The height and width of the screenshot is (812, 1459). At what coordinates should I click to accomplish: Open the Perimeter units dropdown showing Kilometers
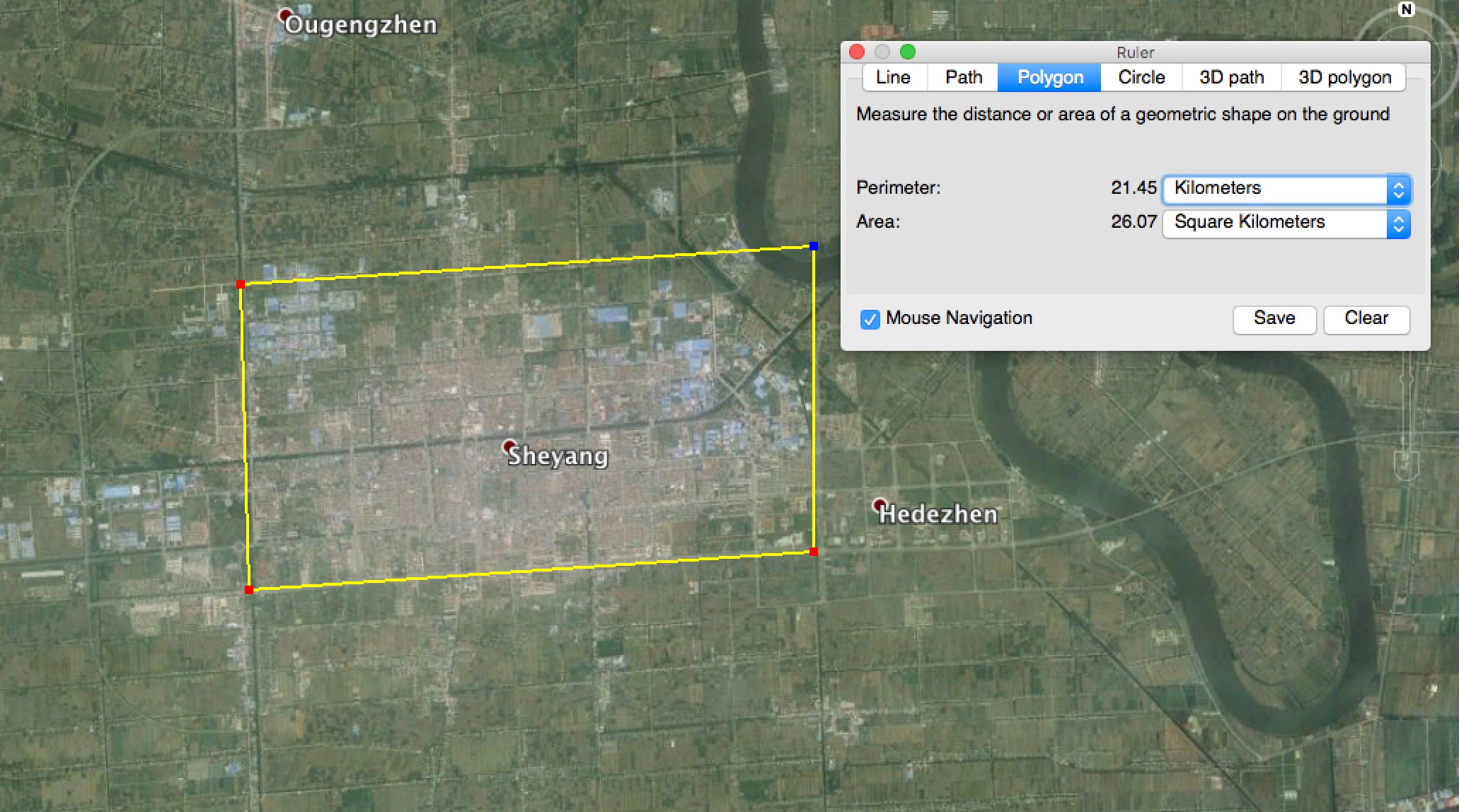pos(1286,189)
